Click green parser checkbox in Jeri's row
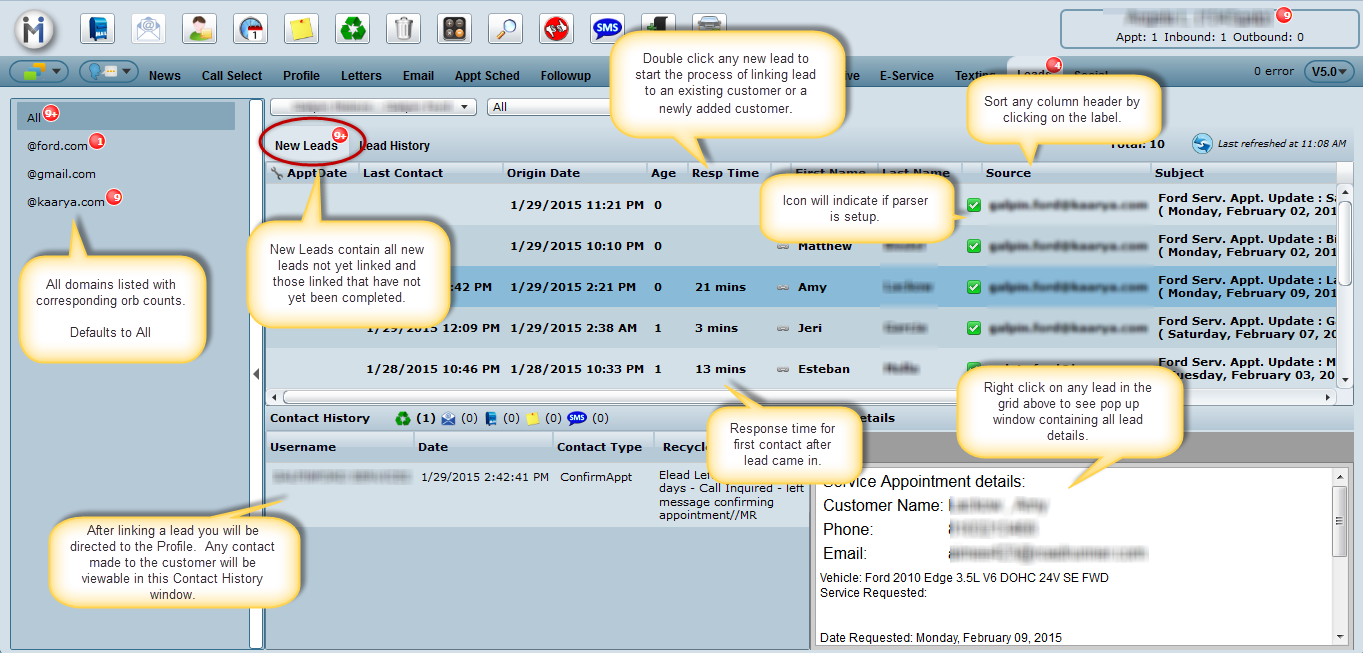The height and width of the screenshot is (653, 1363). pos(974,328)
